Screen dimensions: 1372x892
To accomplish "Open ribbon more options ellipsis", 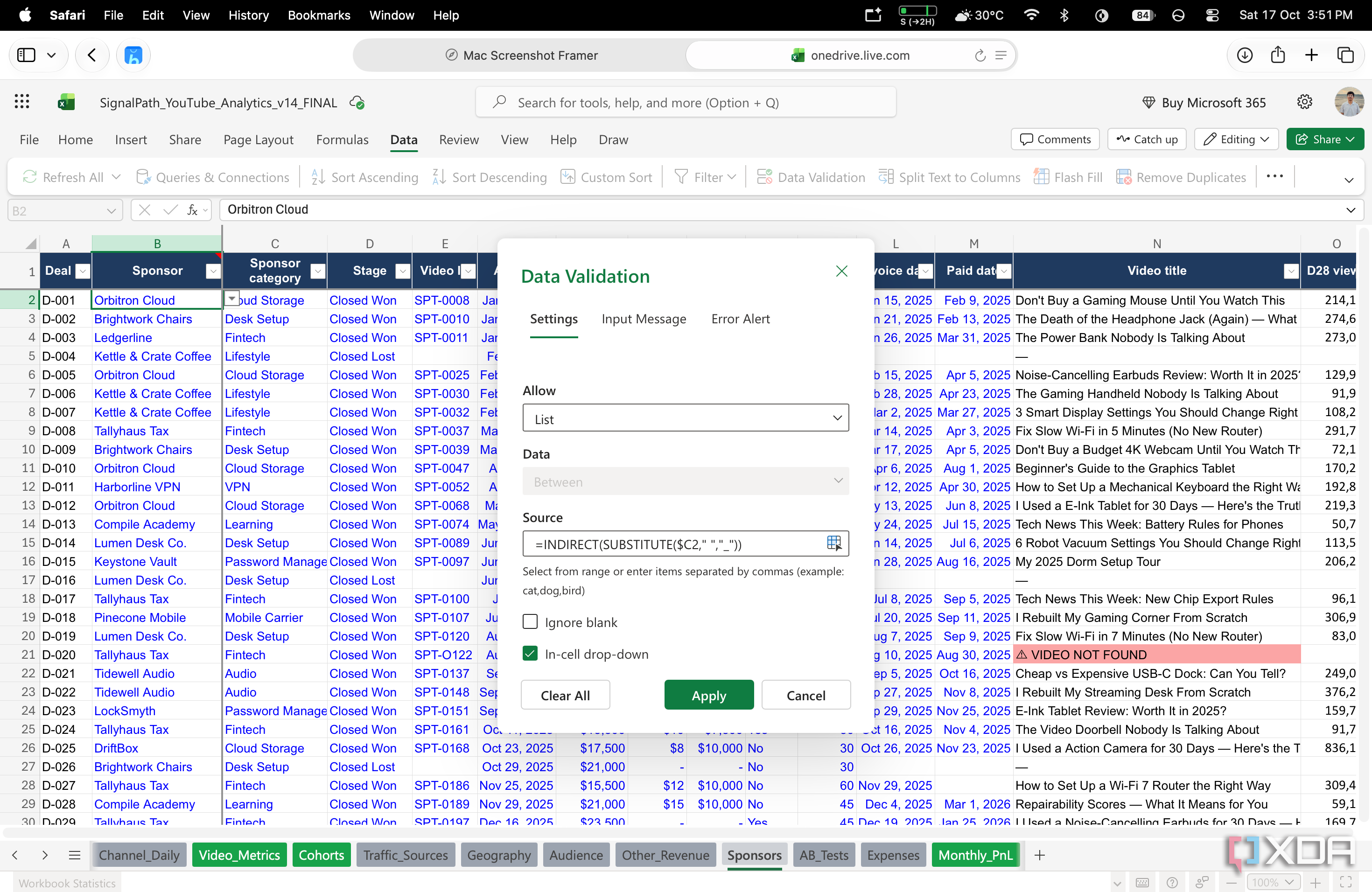I will 1274,176.
